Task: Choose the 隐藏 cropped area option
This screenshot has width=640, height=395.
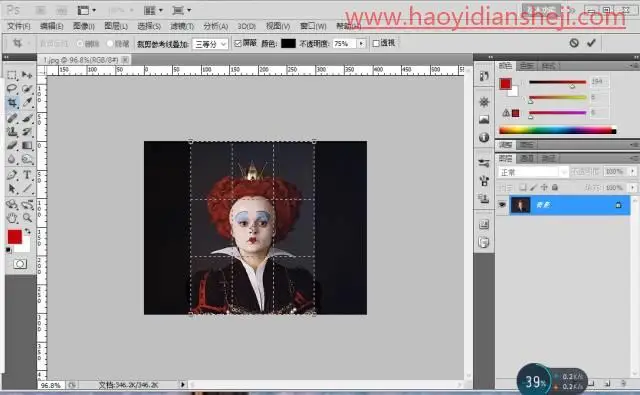Action: (x=118, y=44)
